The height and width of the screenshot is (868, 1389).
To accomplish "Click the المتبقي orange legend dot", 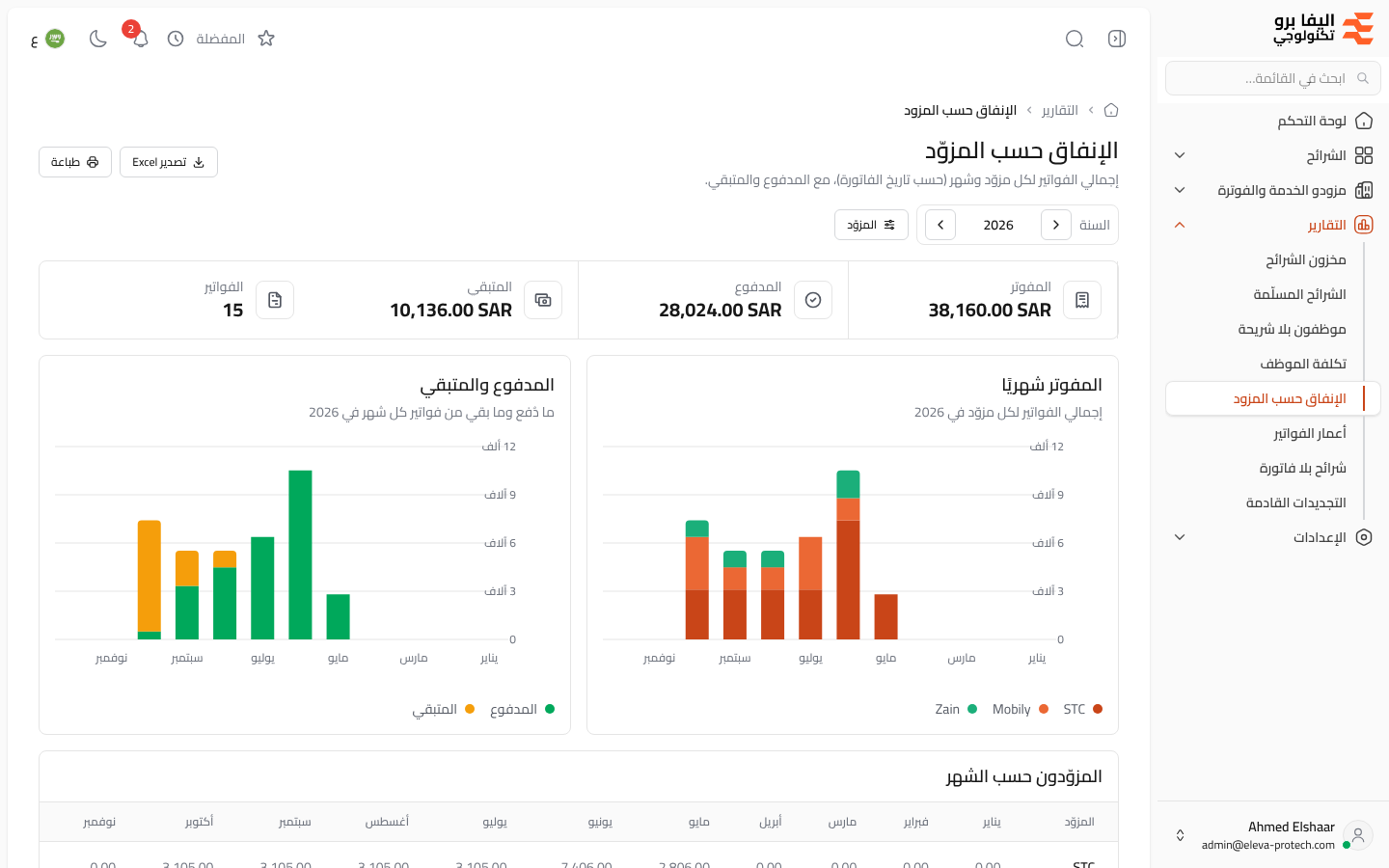I will pyautogui.click(x=470, y=709).
